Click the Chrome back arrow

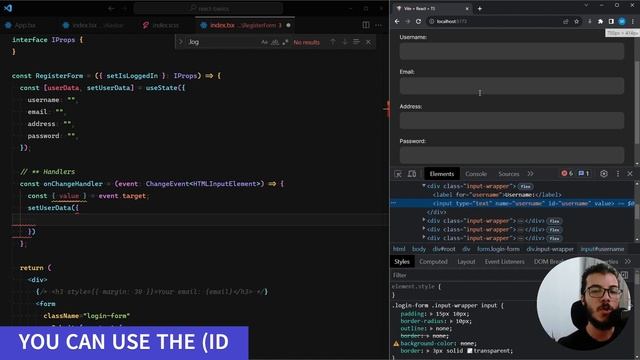coord(397,21)
